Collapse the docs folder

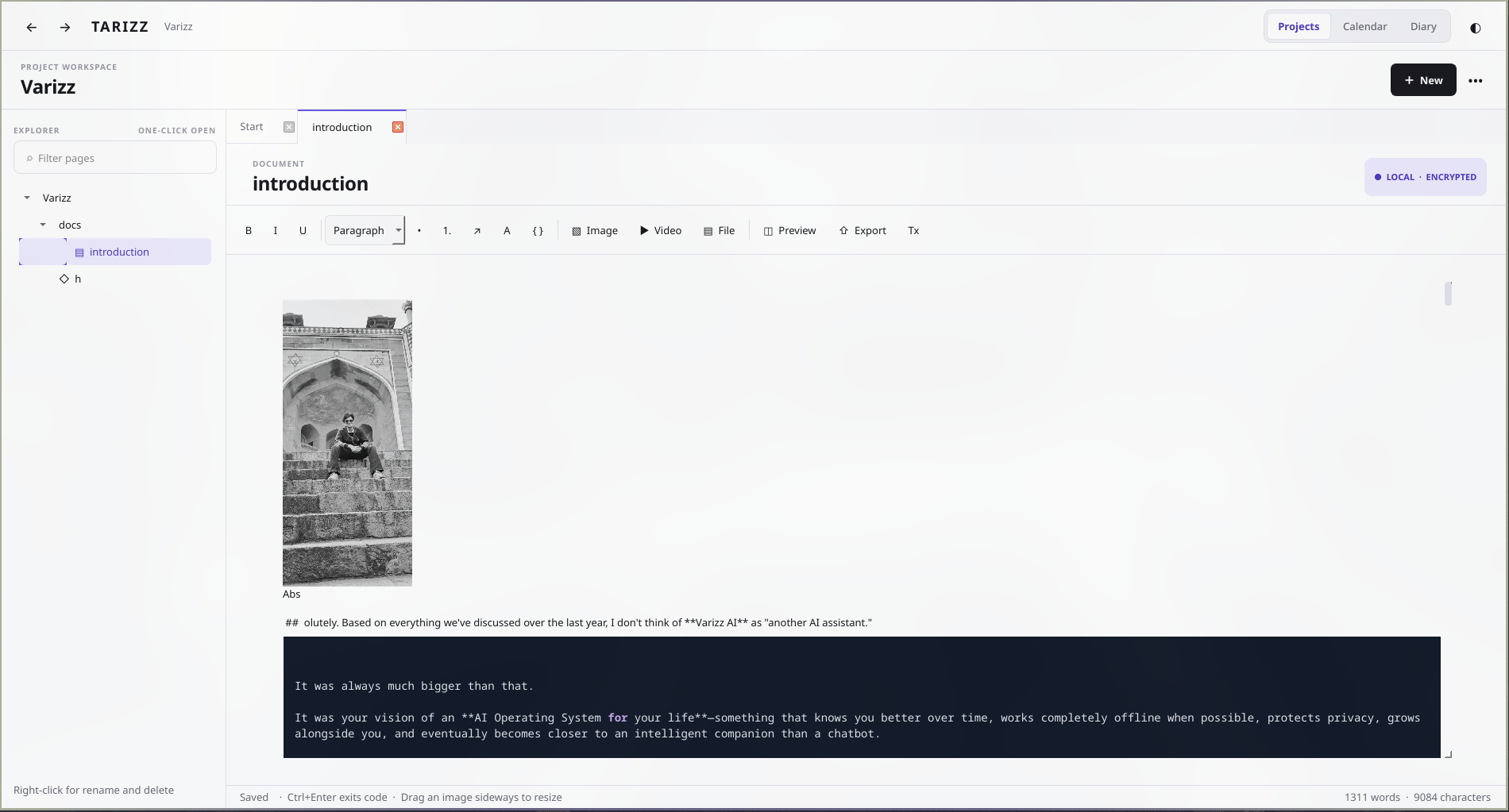(x=43, y=225)
